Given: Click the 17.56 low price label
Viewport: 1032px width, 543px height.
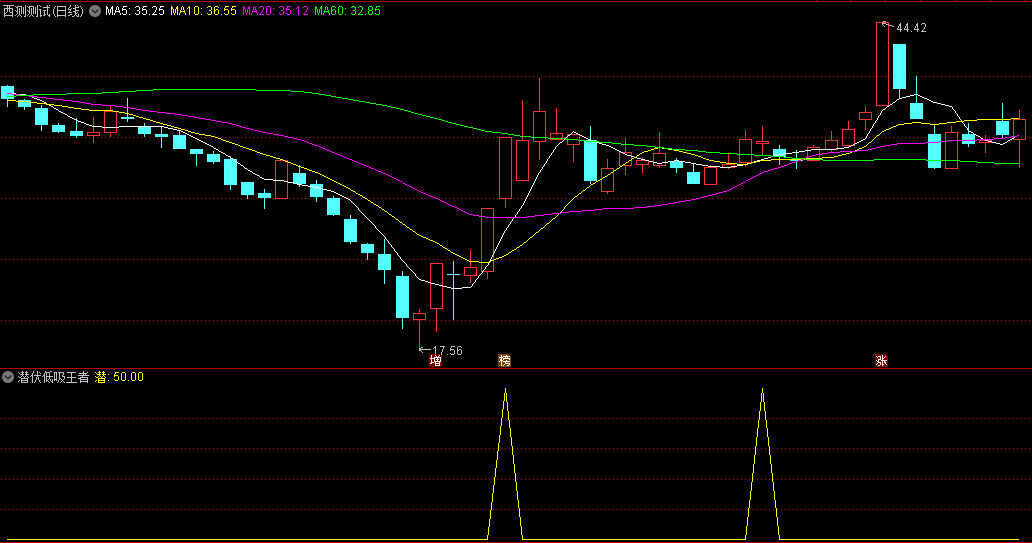Looking at the screenshot, I should [x=447, y=351].
